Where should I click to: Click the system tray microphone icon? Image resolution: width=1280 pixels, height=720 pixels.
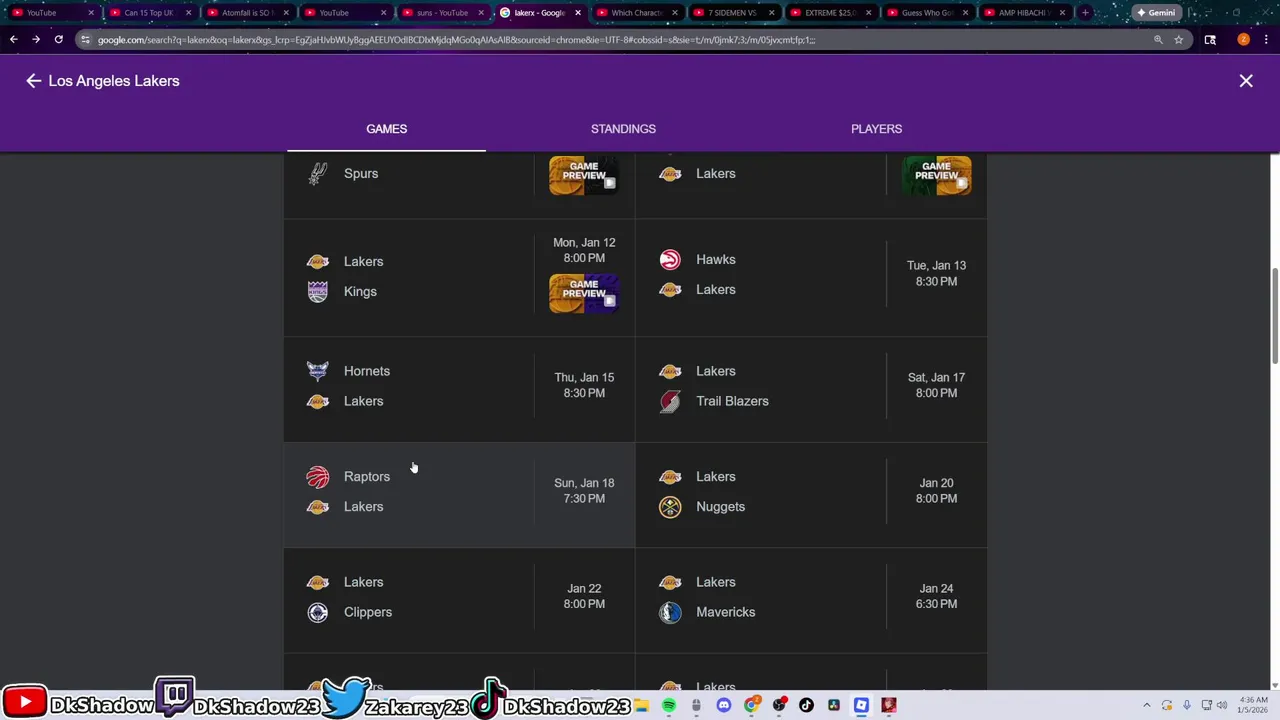[x=1187, y=706]
